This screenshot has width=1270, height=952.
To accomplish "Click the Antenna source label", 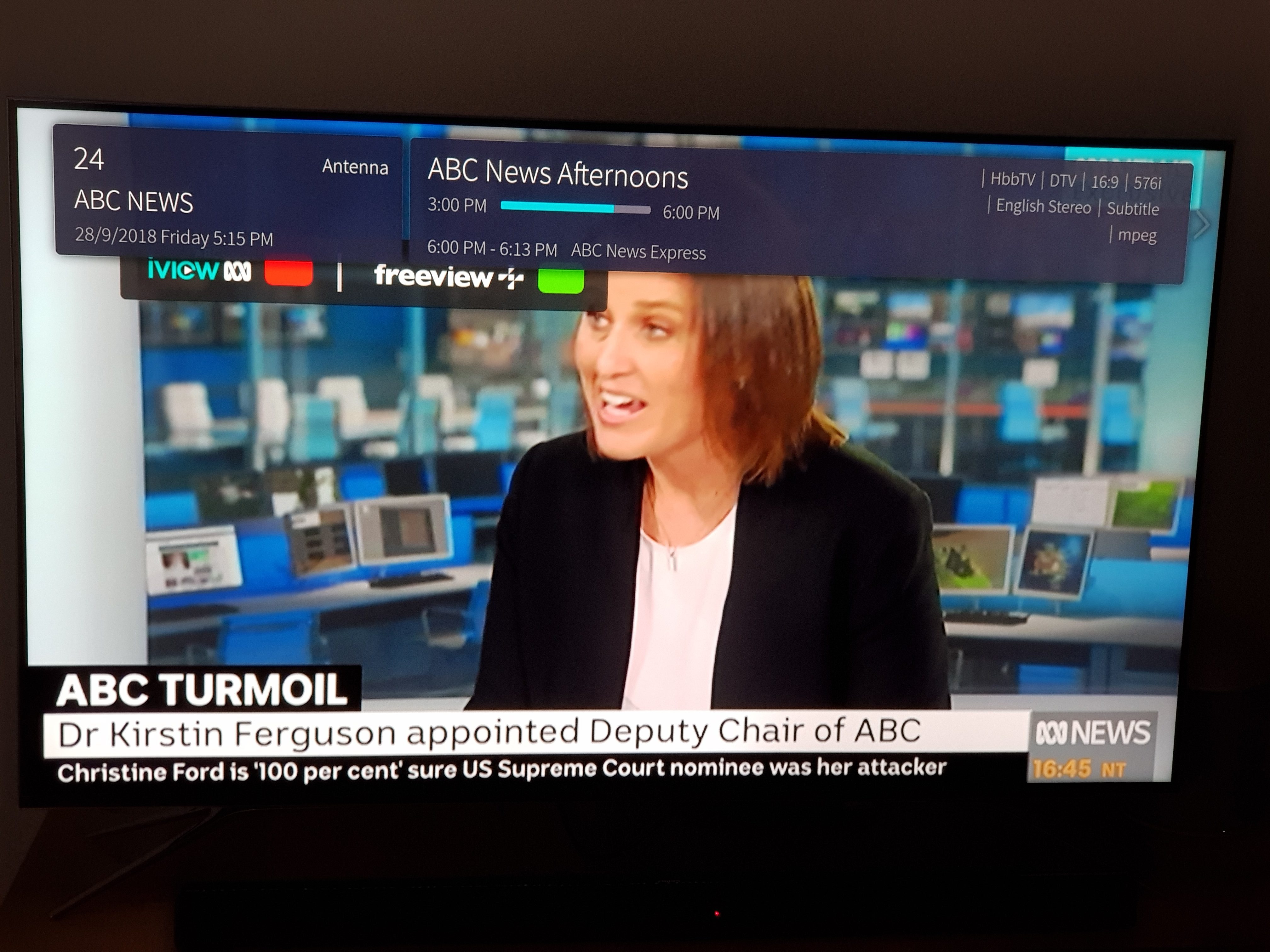I will click(x=355, y=167).
